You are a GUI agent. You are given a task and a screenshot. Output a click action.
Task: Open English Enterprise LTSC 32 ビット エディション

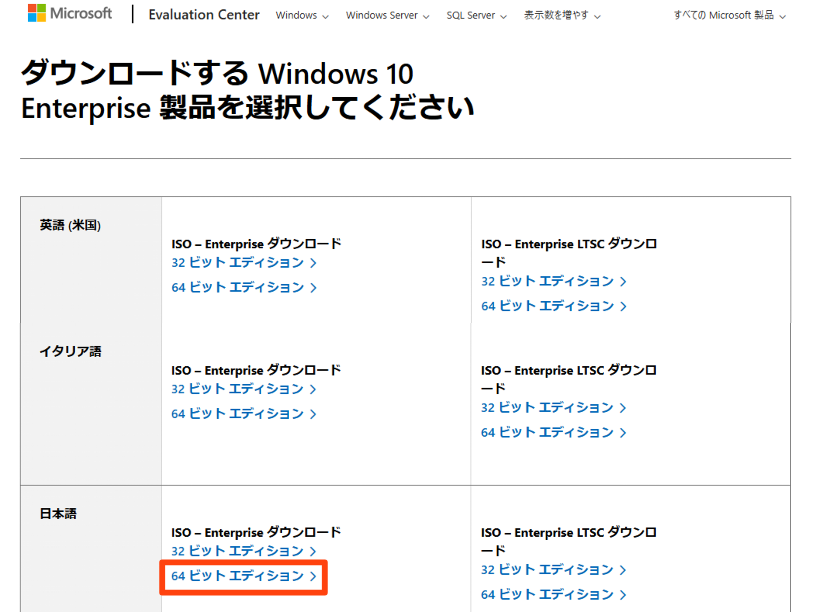[x=553, y=281]
